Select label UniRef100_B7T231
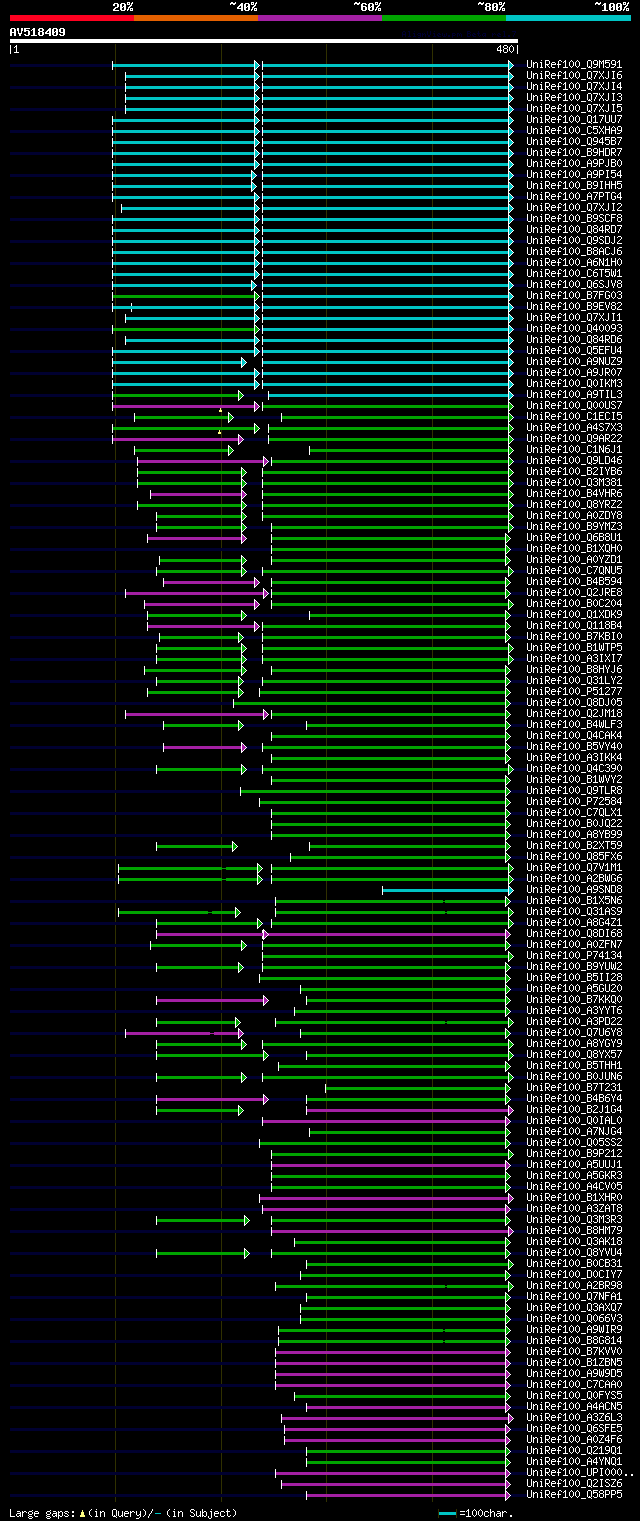 tap(574, 1087)
